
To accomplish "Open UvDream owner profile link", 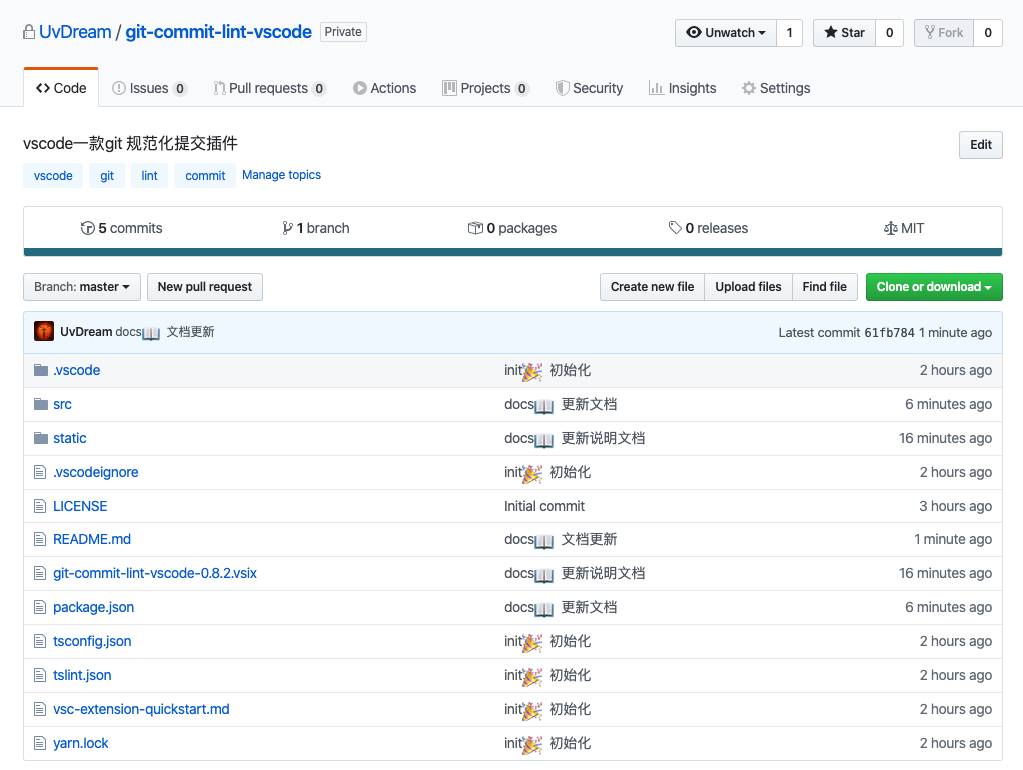I will (x=75, y=32).
